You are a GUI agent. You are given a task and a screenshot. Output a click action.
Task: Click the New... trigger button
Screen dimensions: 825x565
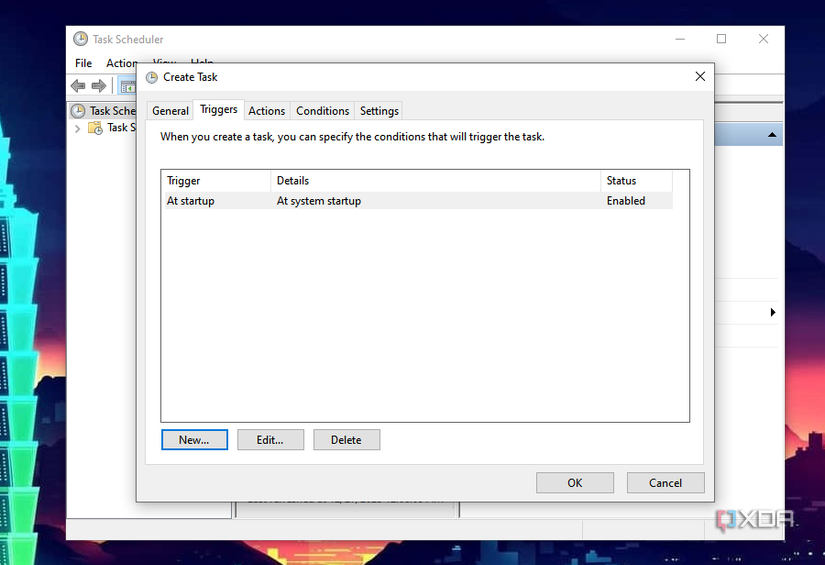pyautogui.click(x=194, y=440)
